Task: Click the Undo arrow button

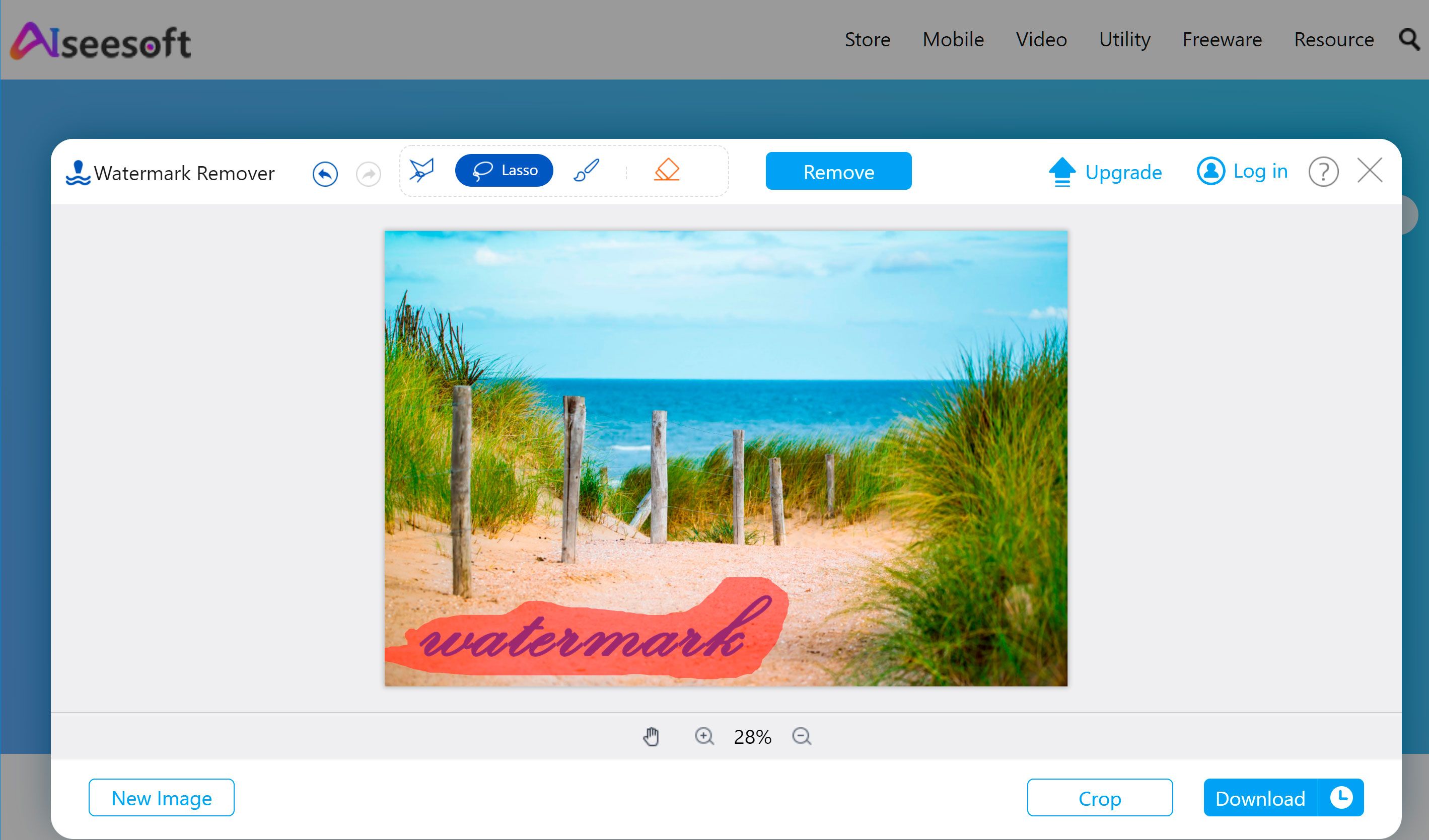Action: click(x=325, y=172)
